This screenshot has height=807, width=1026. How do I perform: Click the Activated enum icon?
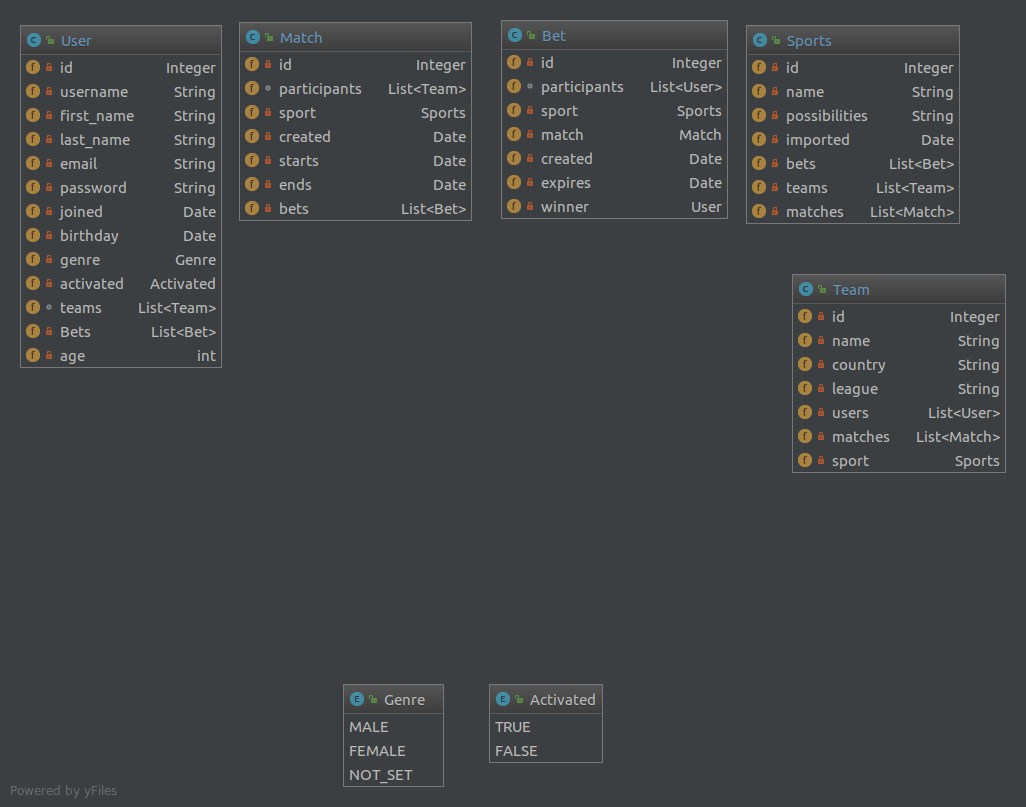click(503, 699)
